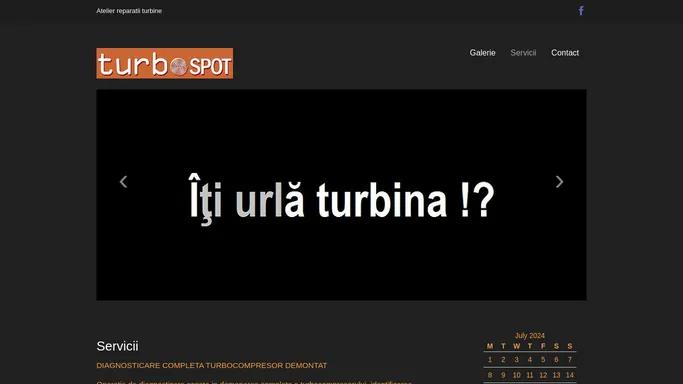Click the 'F' weekday header in calendar

coord(543,346)
